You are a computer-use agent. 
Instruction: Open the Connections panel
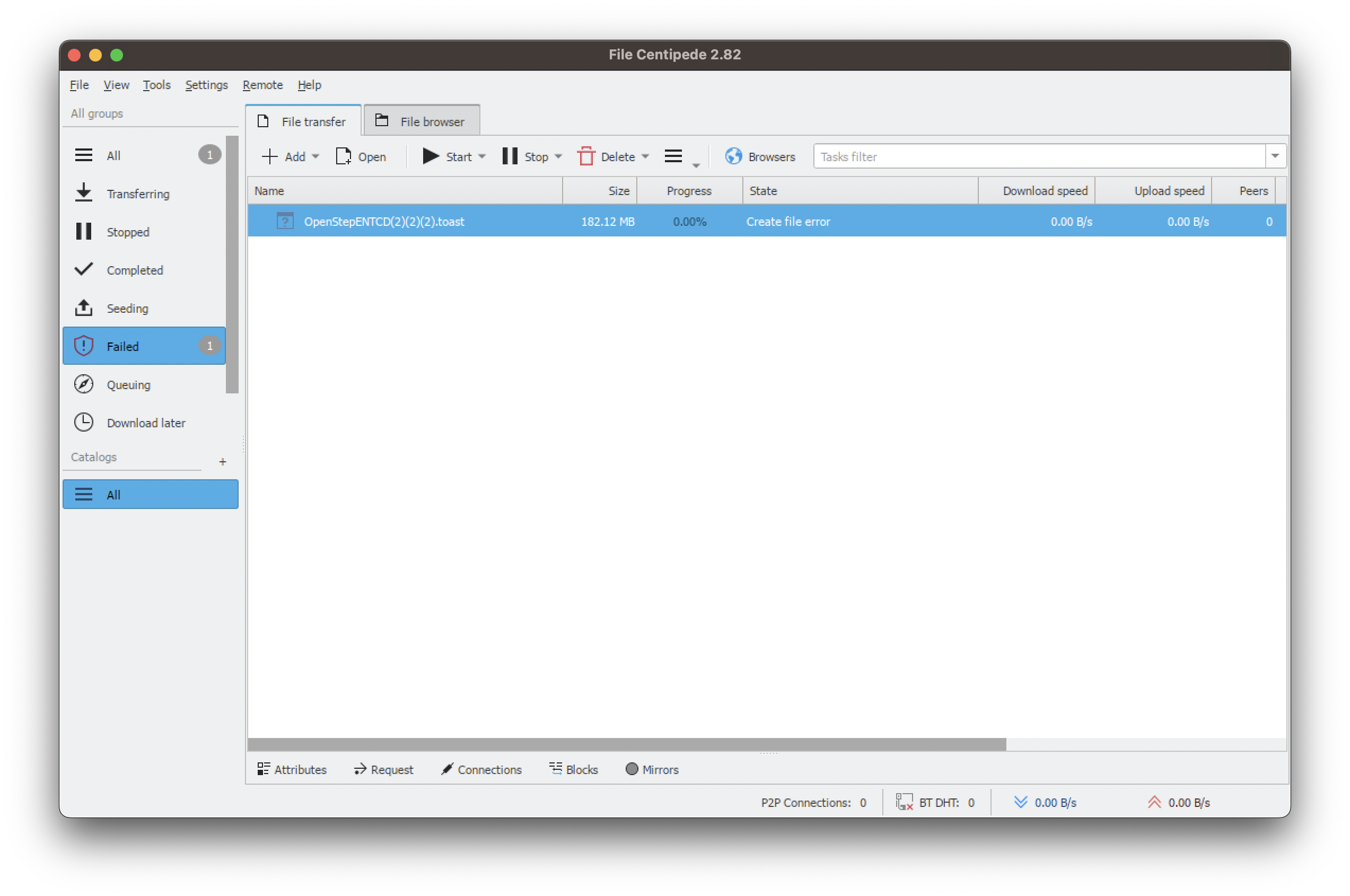tap(481, 769)
